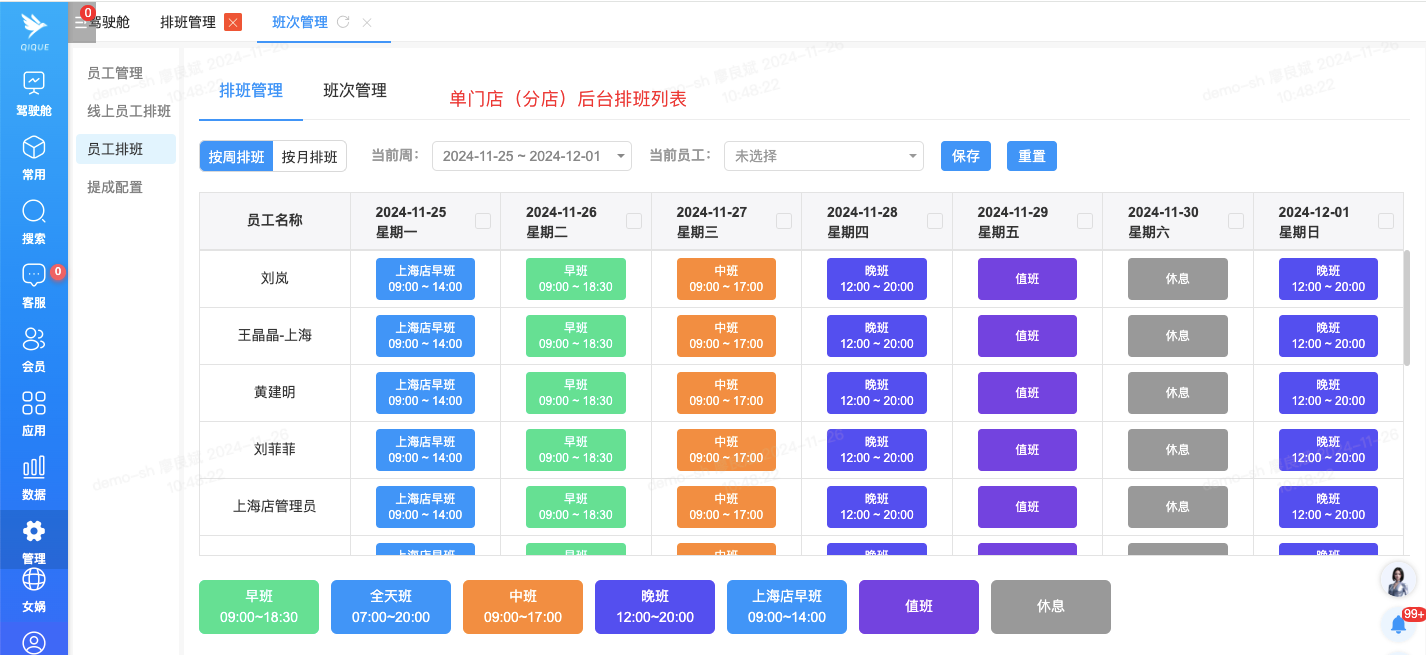
Task: Go to 会员 members icon
Action: point(34,340)
